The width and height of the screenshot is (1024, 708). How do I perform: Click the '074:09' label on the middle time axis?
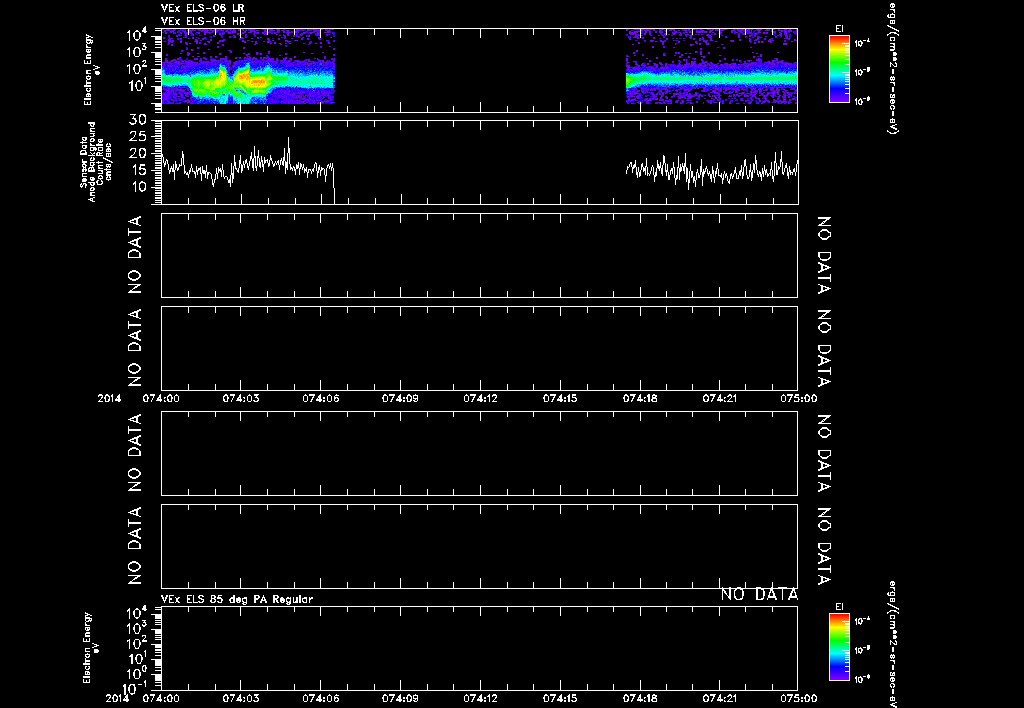point(400,398)
